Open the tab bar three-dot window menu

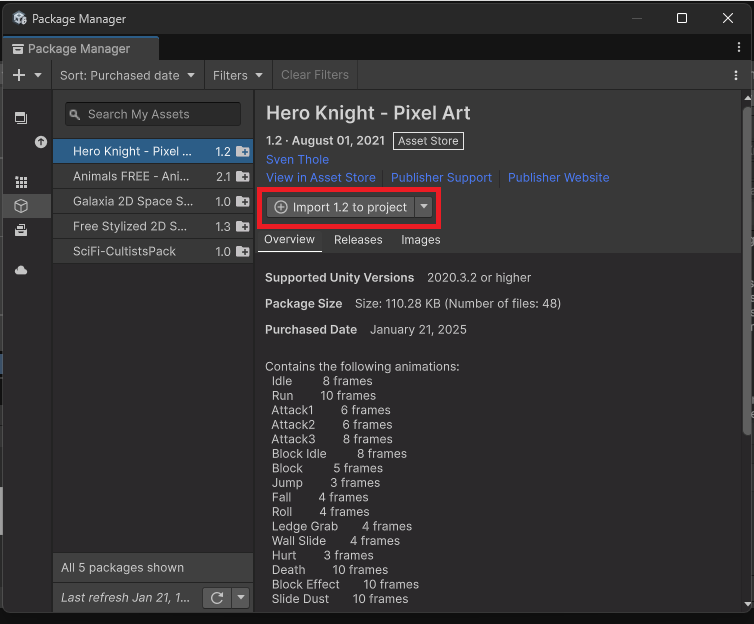739,47
